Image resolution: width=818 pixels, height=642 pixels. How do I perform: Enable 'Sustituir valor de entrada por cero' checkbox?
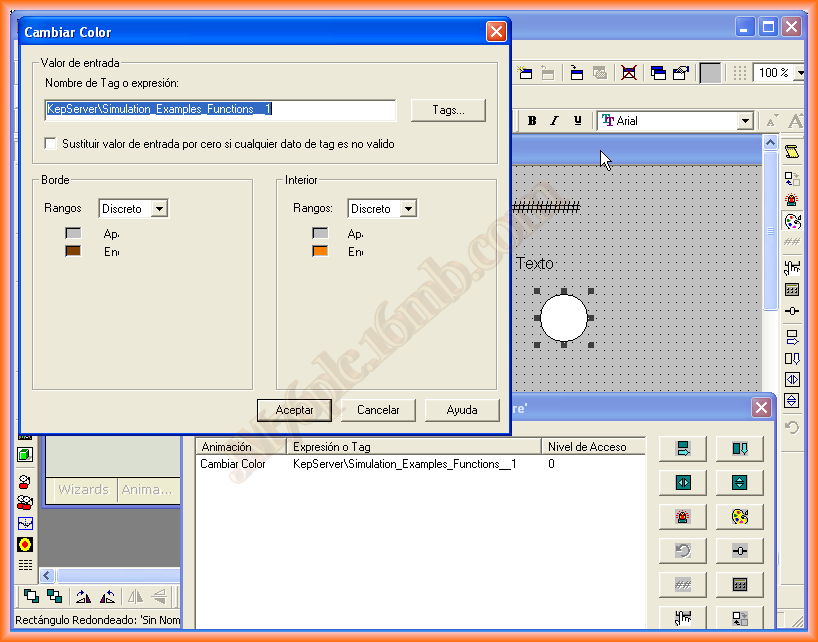click(x=51, y=144)
